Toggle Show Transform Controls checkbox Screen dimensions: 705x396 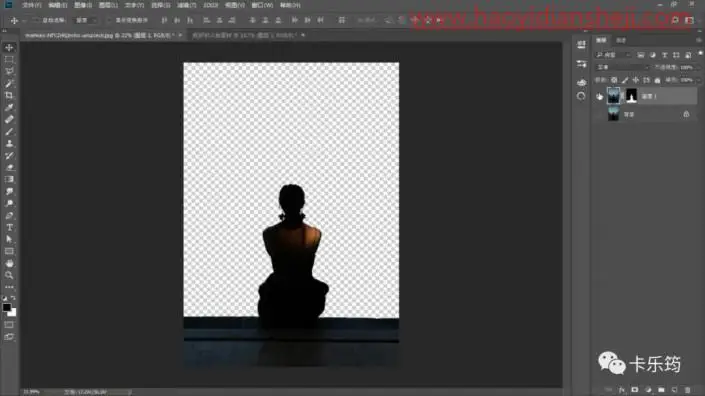tap(108, 20)
